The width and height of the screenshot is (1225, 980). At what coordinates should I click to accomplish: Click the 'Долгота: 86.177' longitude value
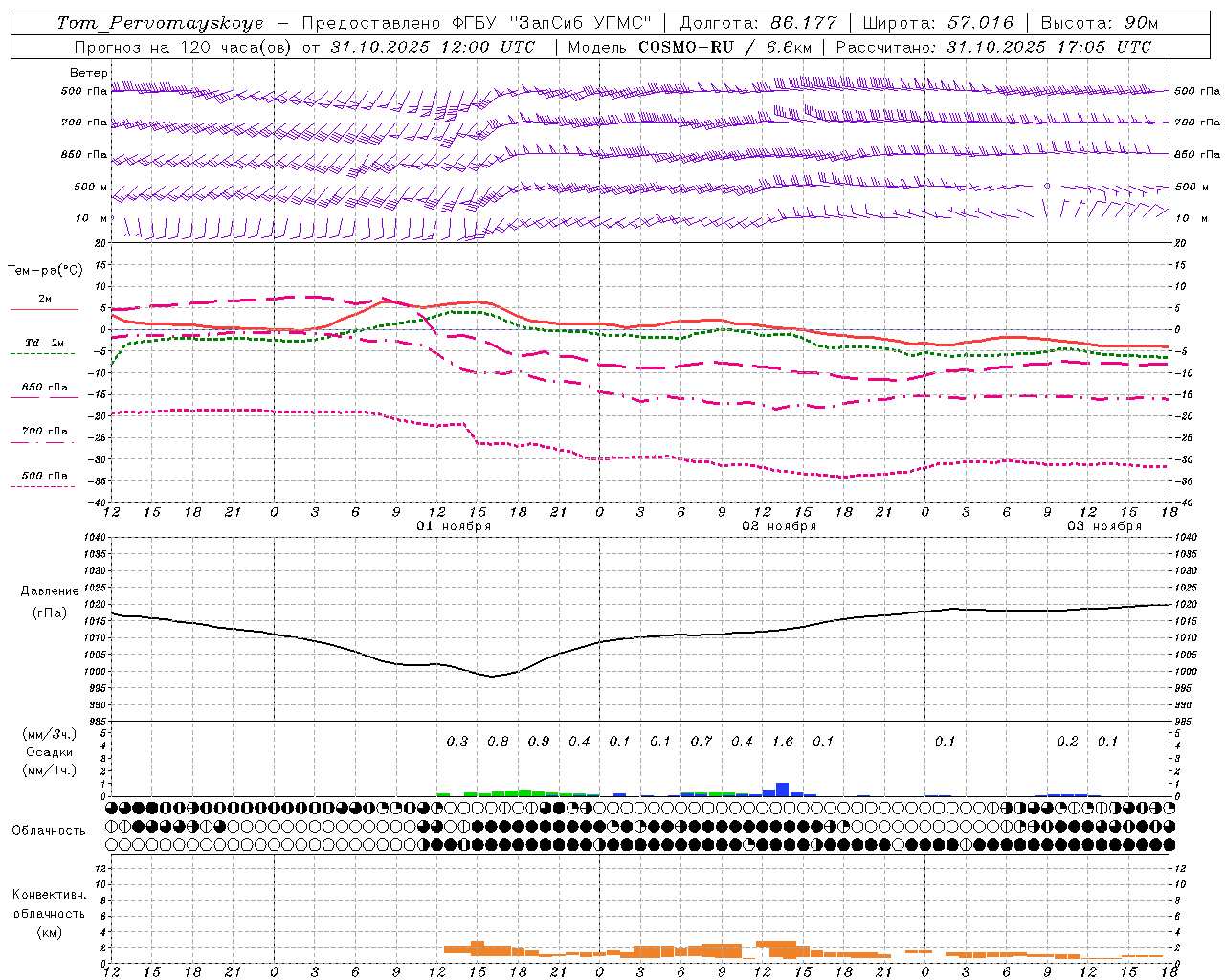click(759, 23)
